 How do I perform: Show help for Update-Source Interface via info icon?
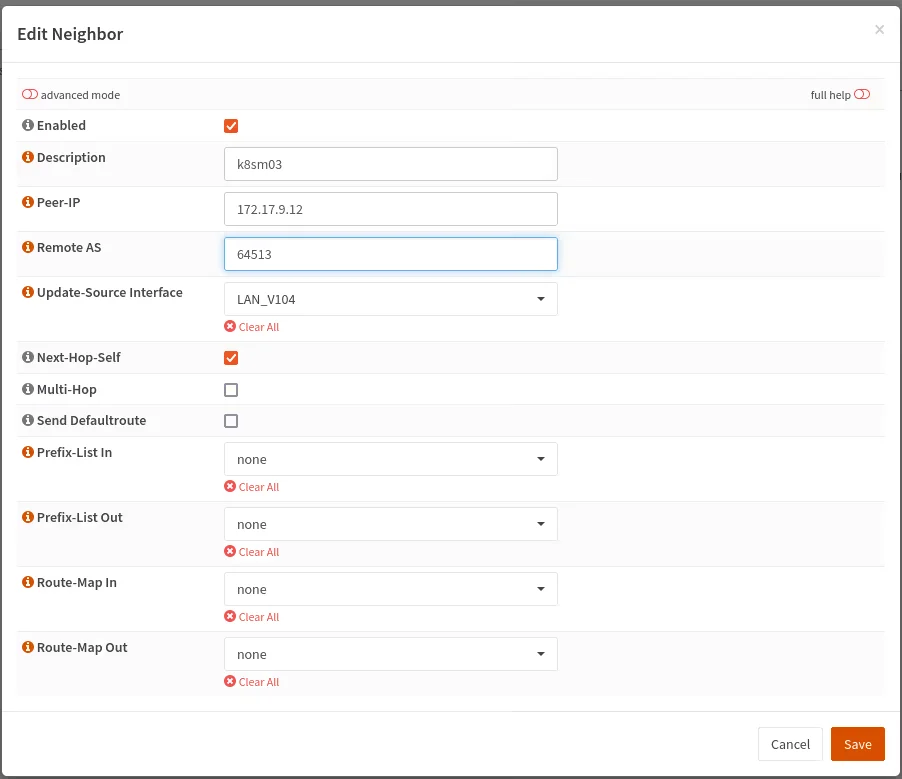click(28, 293)
